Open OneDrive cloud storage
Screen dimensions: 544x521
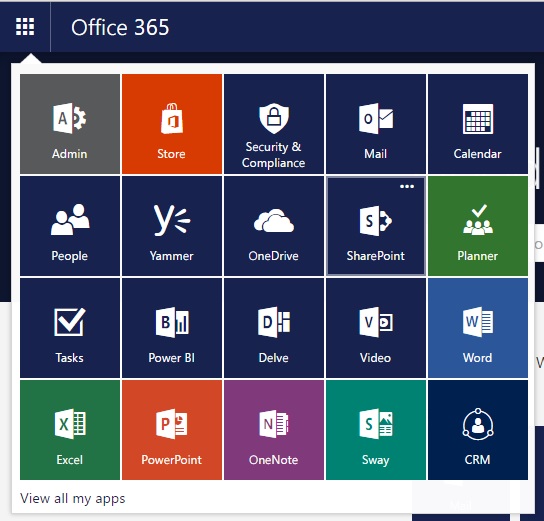pos(274,226)
